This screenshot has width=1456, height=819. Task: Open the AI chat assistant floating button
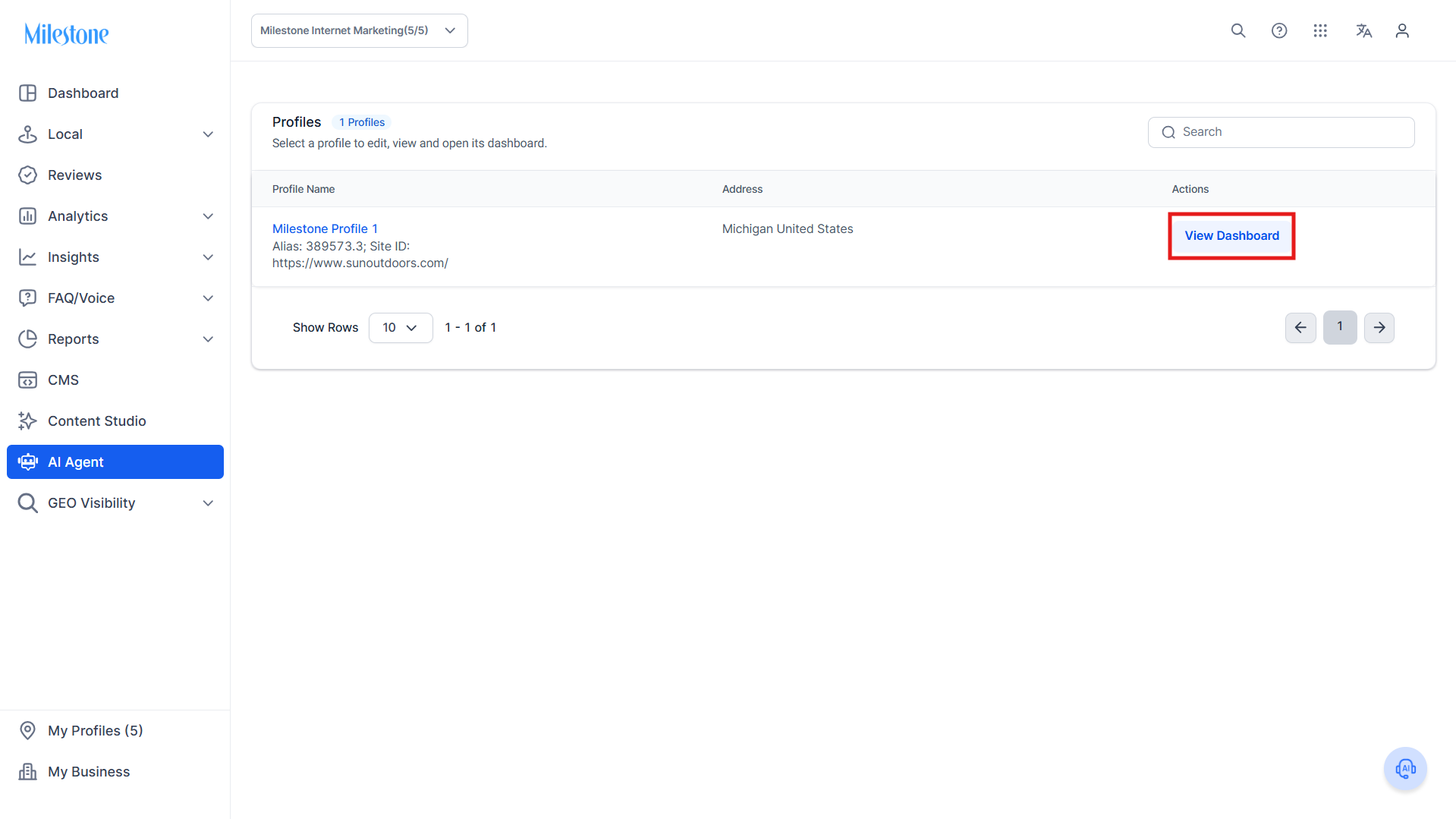click(x=1405, y=769)
